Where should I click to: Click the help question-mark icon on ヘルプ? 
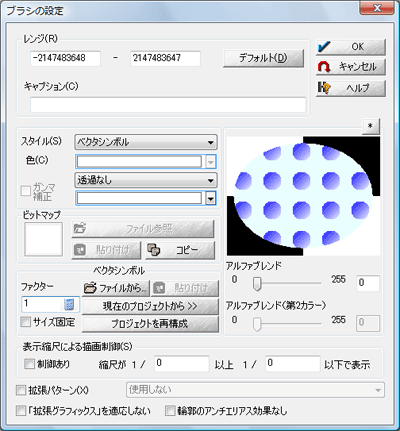(324, 88)
